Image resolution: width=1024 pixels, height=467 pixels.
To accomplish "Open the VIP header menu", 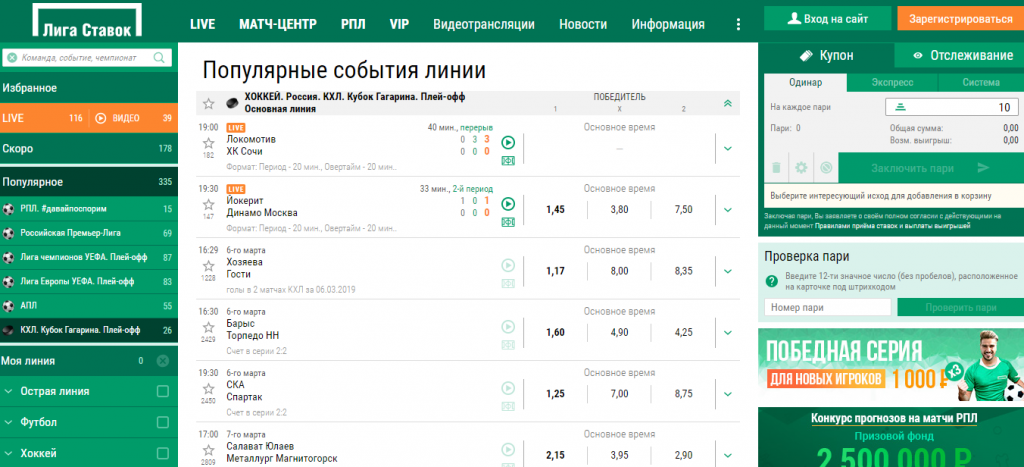I will click(x=399, y=25).
